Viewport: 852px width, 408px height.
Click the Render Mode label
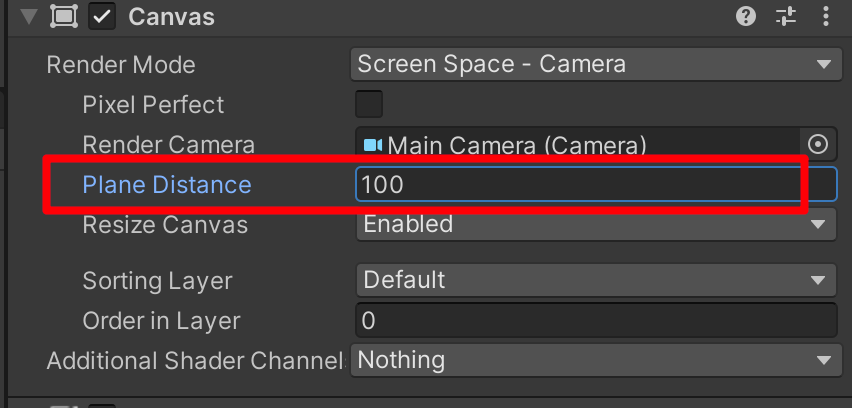(x=121, y=65)
